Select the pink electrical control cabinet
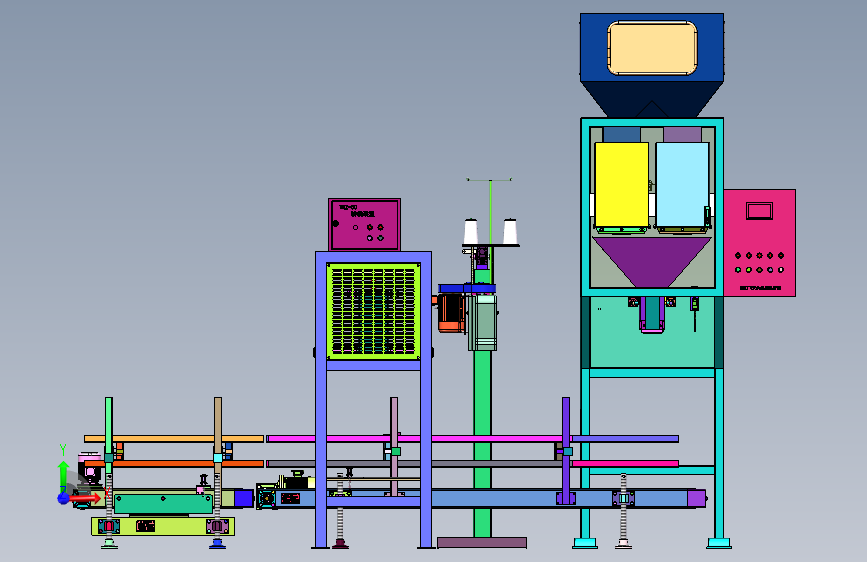This screenshot has height=562, width=867. pos(760,243)
